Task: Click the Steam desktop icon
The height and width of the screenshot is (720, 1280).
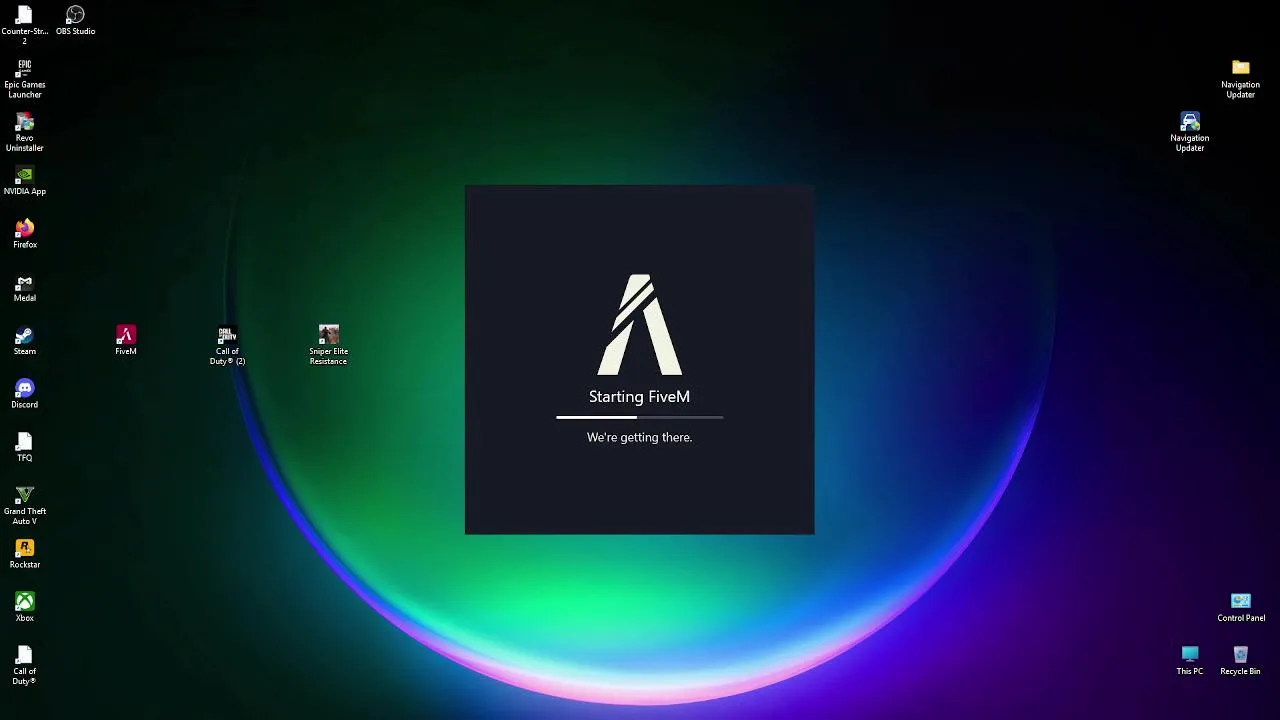Action: pyautogui.click(x=24, y=340)
